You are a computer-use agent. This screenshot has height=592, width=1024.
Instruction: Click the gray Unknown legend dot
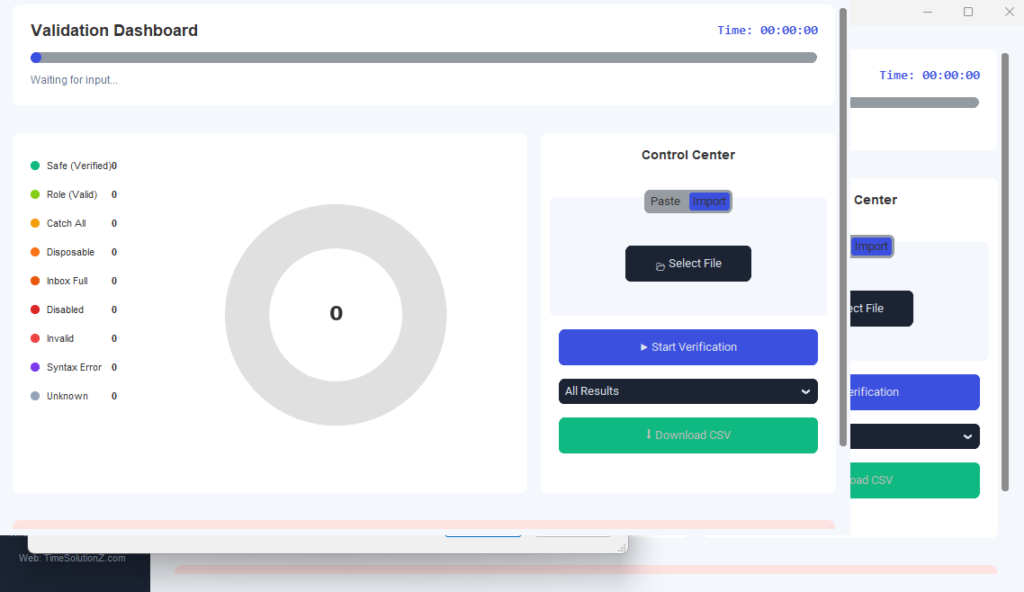35,396
